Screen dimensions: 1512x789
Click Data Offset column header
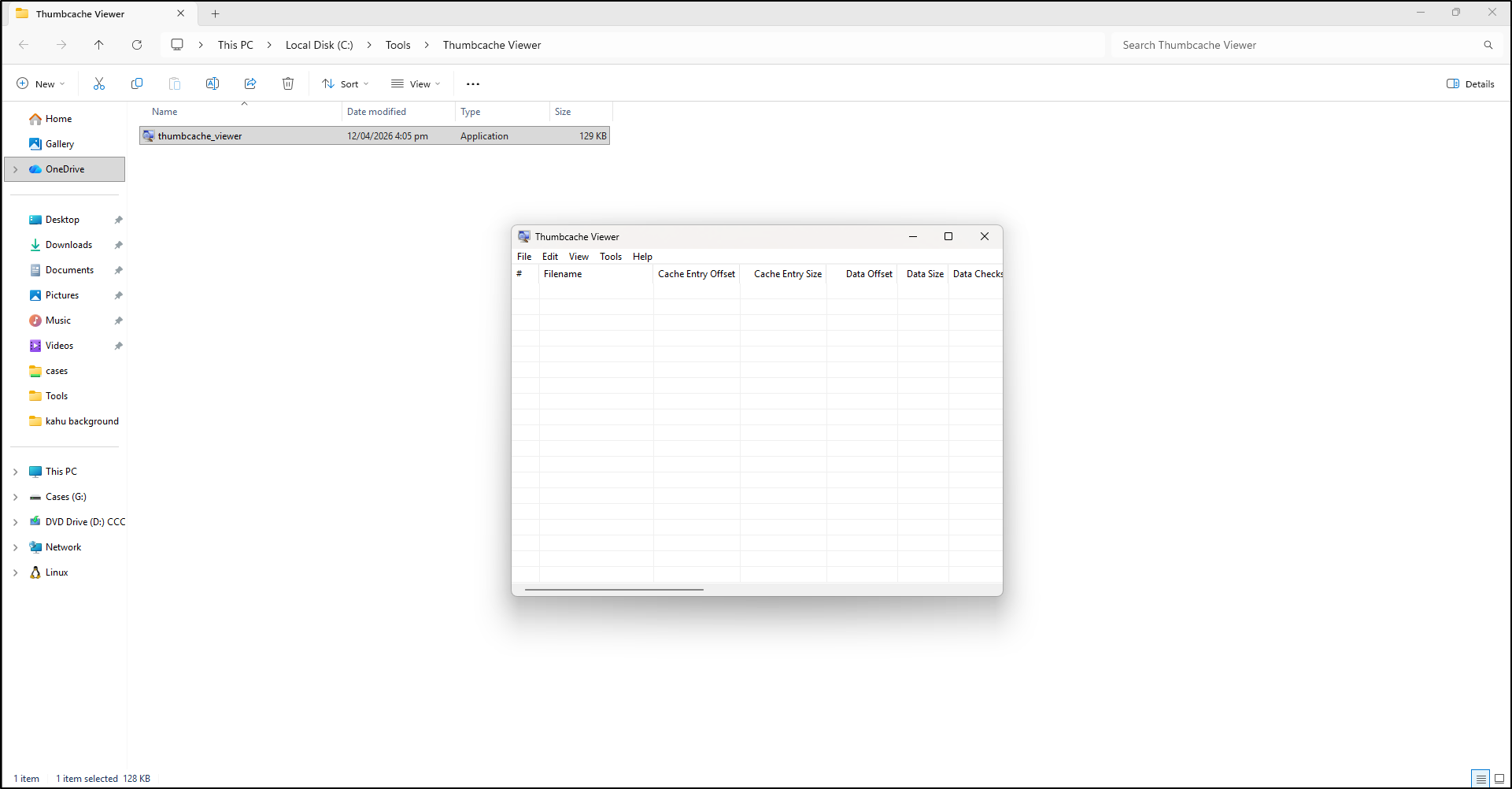point(863,274)
